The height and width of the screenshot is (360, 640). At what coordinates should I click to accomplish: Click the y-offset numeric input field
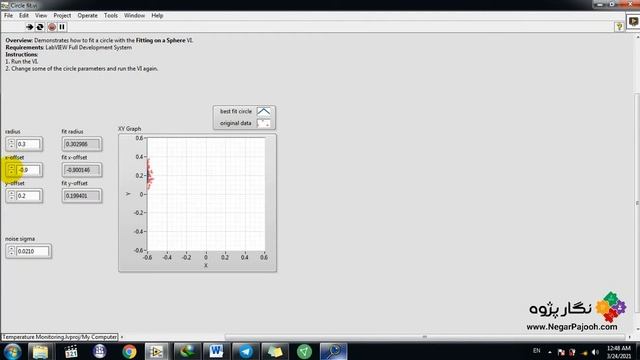[28, 196]
